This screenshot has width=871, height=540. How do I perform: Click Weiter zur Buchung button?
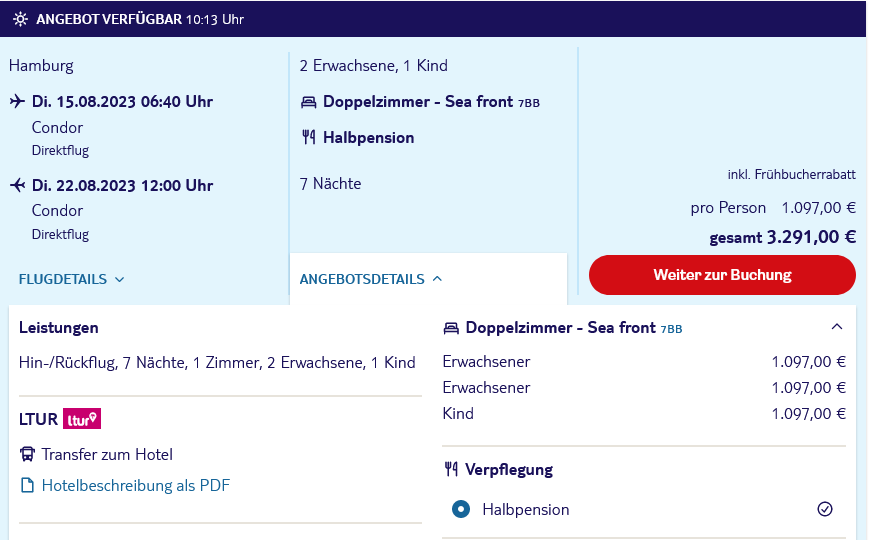click(722, 275)
